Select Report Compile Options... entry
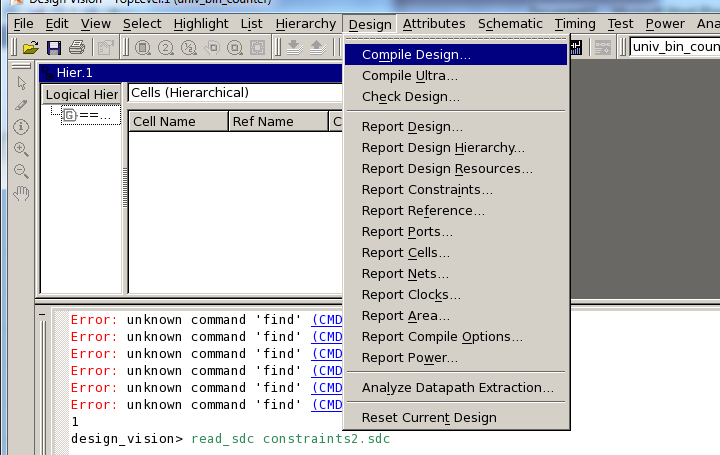This screenshot has width=720, height=455. [456, 337]
